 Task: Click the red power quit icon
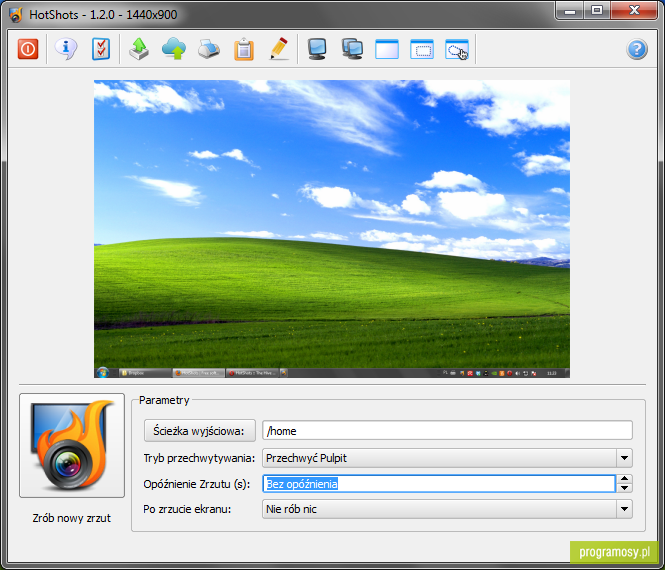pyautogui.click(x=28, y=49)
